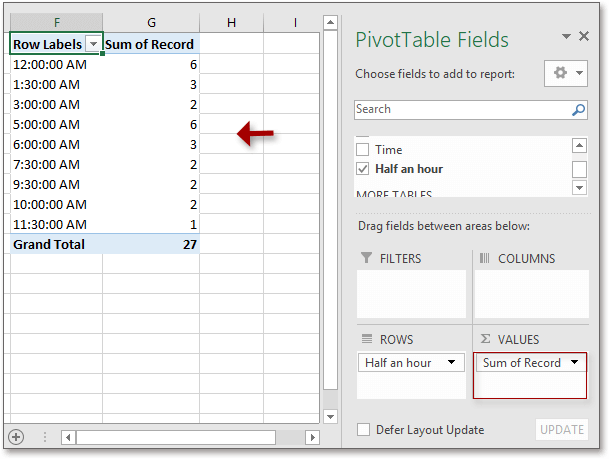Add a new sheet with plus icon

pos(15,437)
